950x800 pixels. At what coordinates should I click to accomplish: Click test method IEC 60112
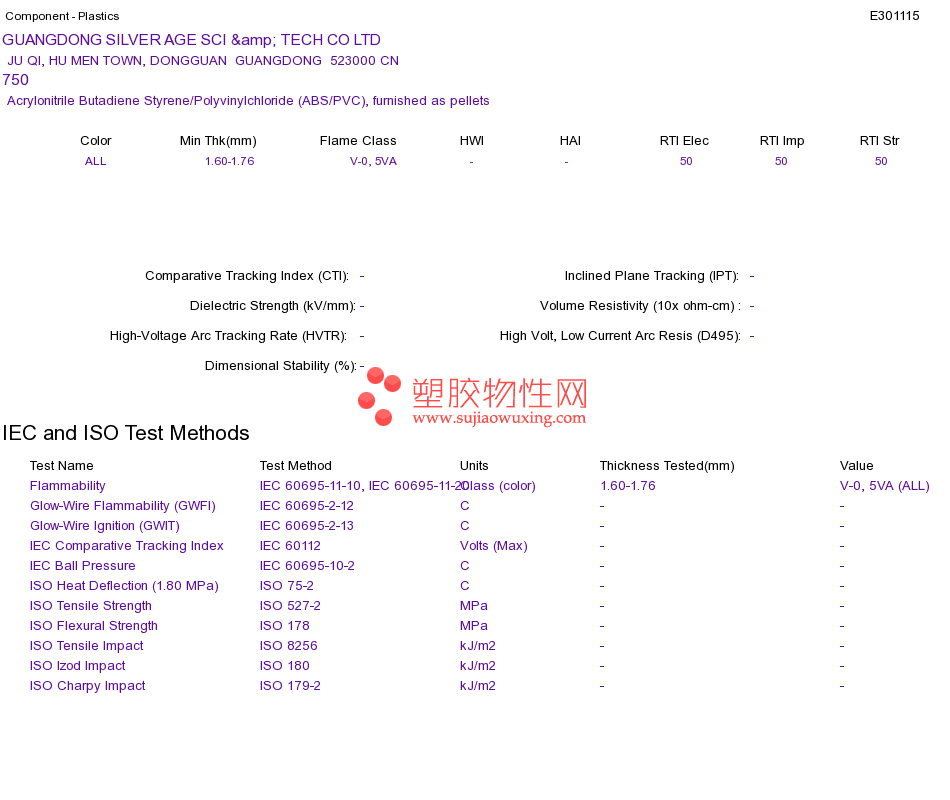pos(290,546)
